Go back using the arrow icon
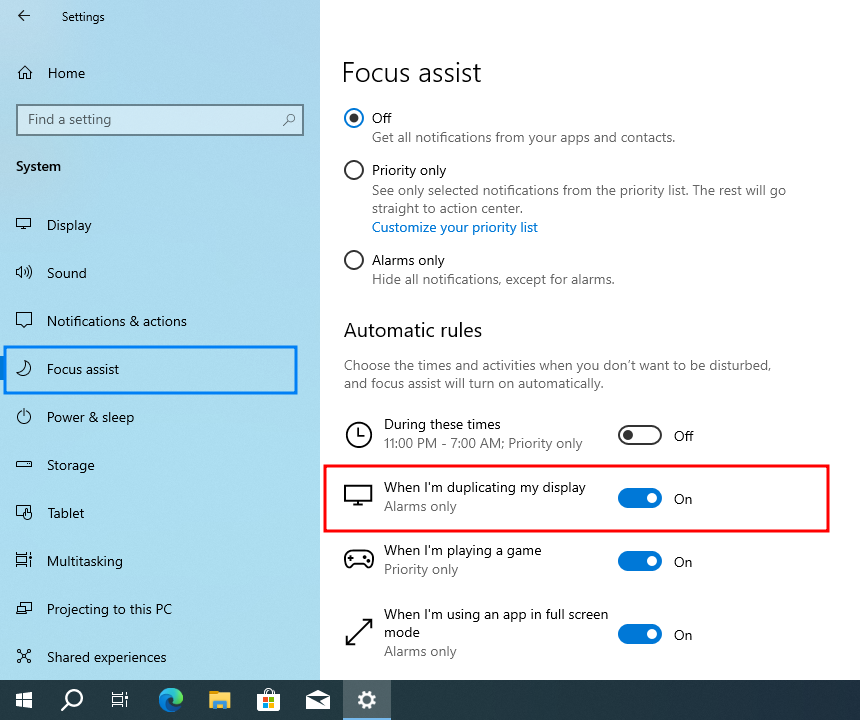Screen dimensions: 860x720 point(24,16)
